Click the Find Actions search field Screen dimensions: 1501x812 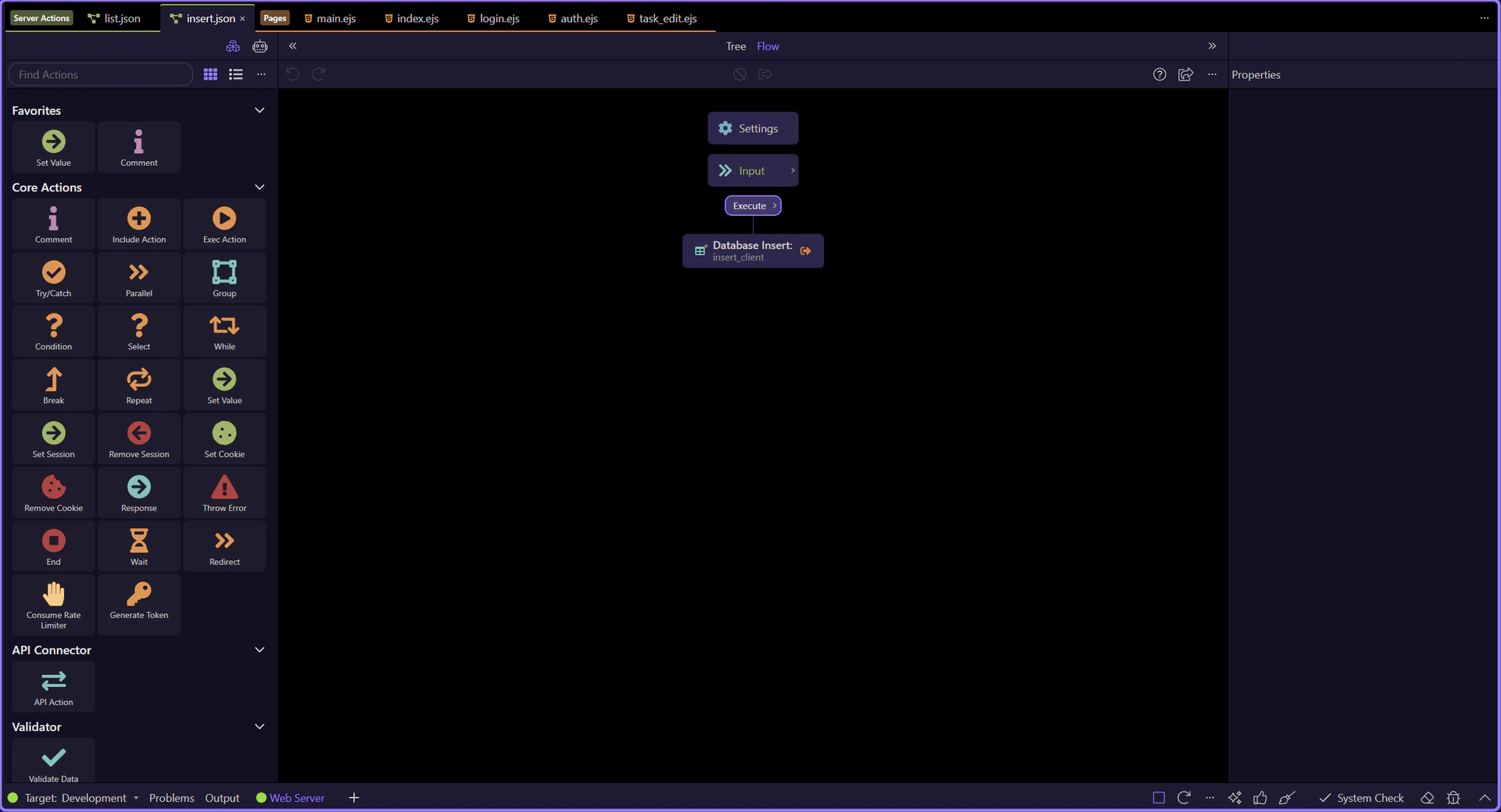click(x=100, y=74)
